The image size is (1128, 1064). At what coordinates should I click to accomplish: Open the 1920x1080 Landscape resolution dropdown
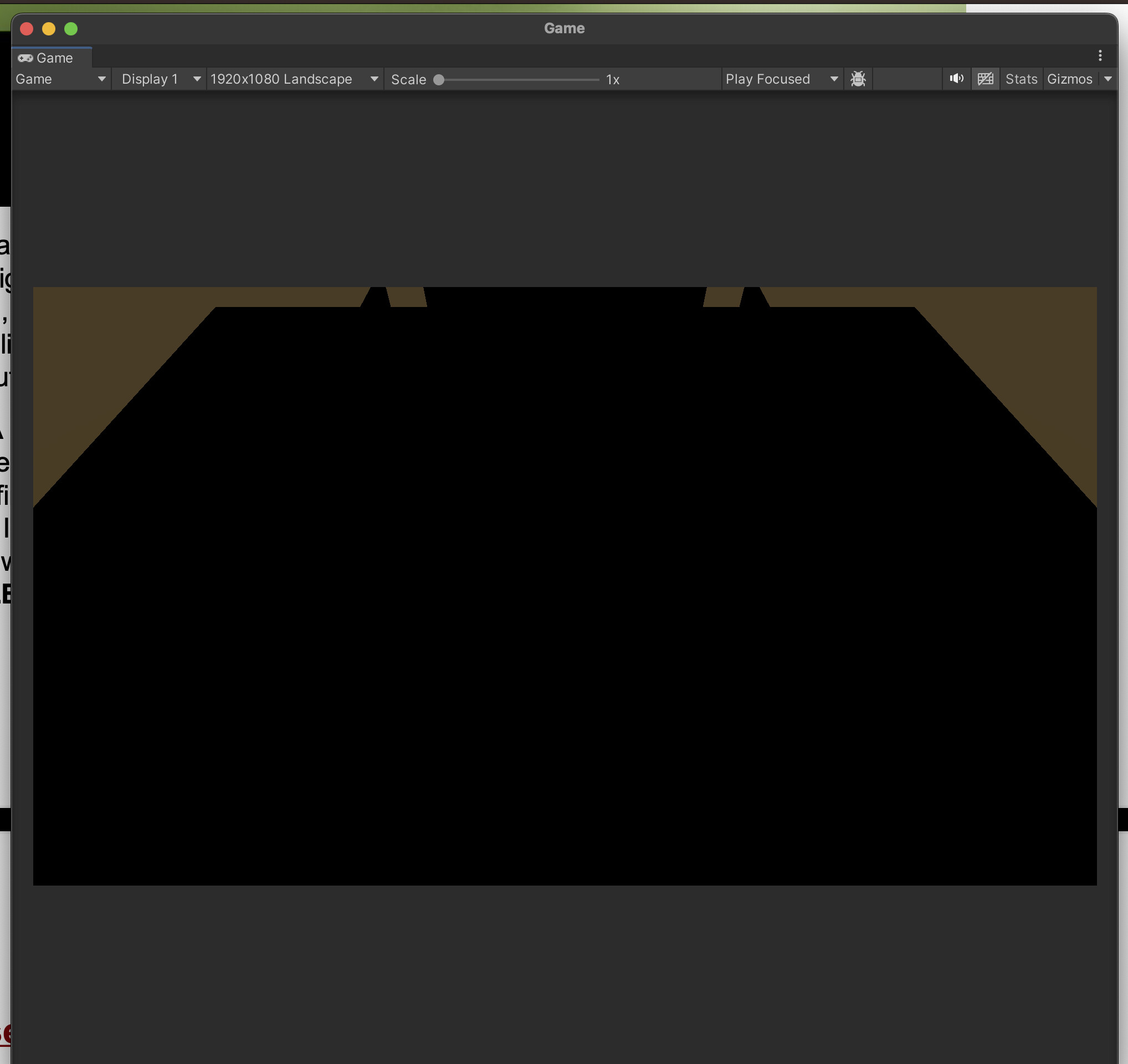click(295, 79)
